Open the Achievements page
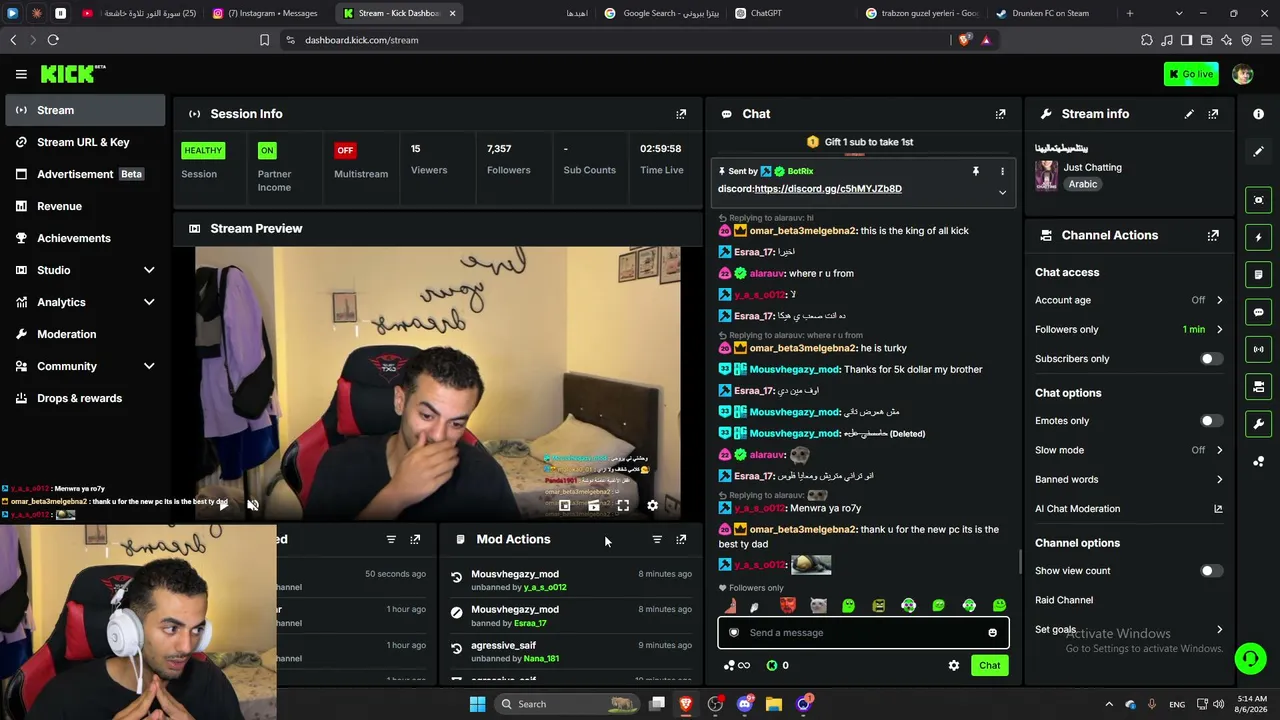 coord(85,238)
